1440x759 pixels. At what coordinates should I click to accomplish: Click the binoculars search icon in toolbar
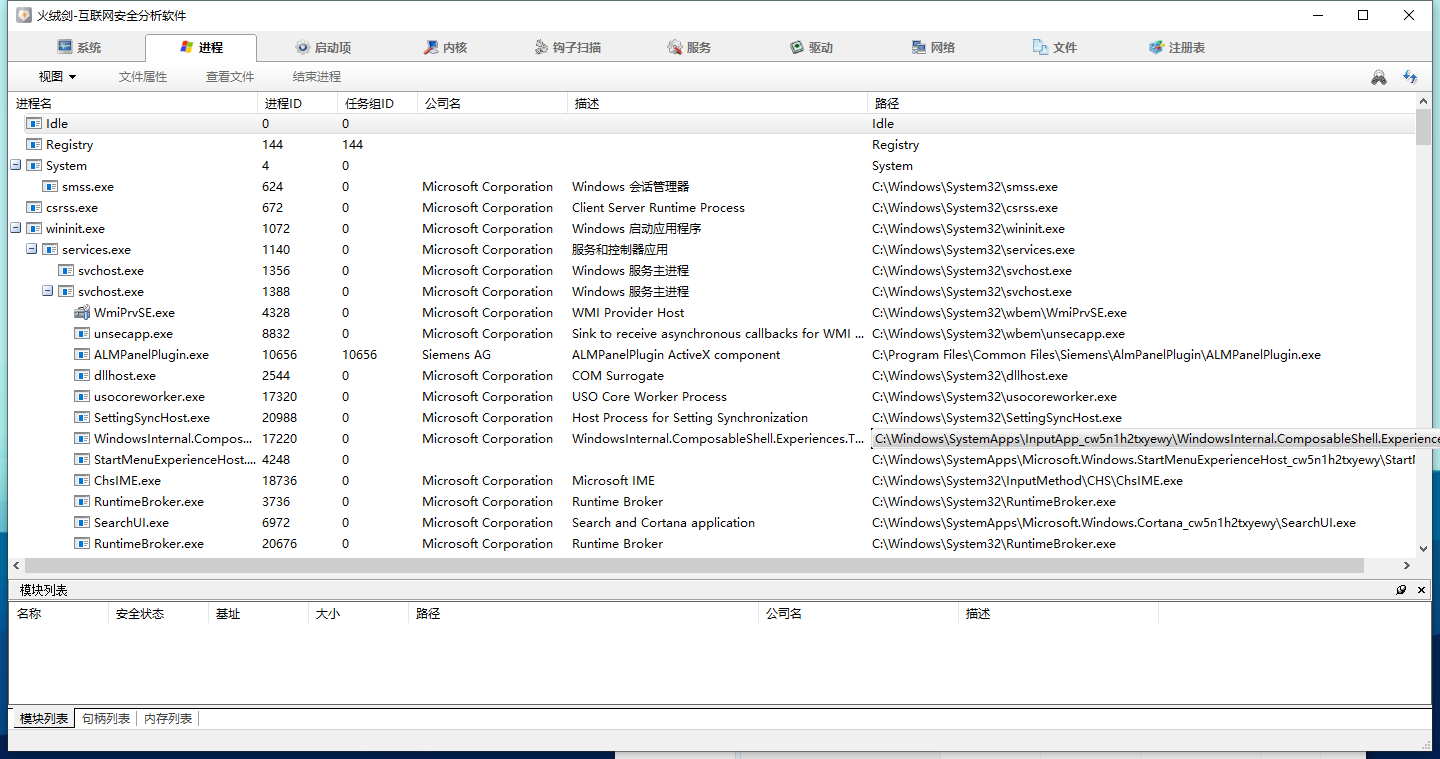[1379, 77]
